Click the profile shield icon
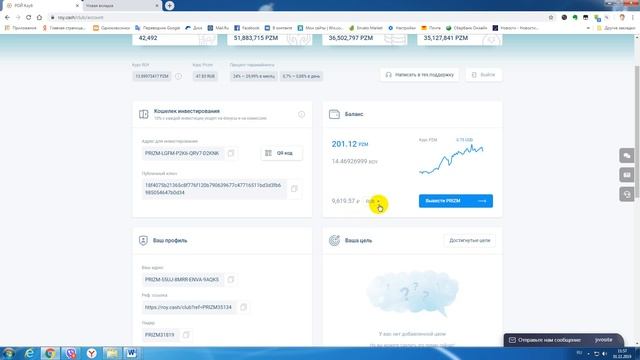 (143, 240)
